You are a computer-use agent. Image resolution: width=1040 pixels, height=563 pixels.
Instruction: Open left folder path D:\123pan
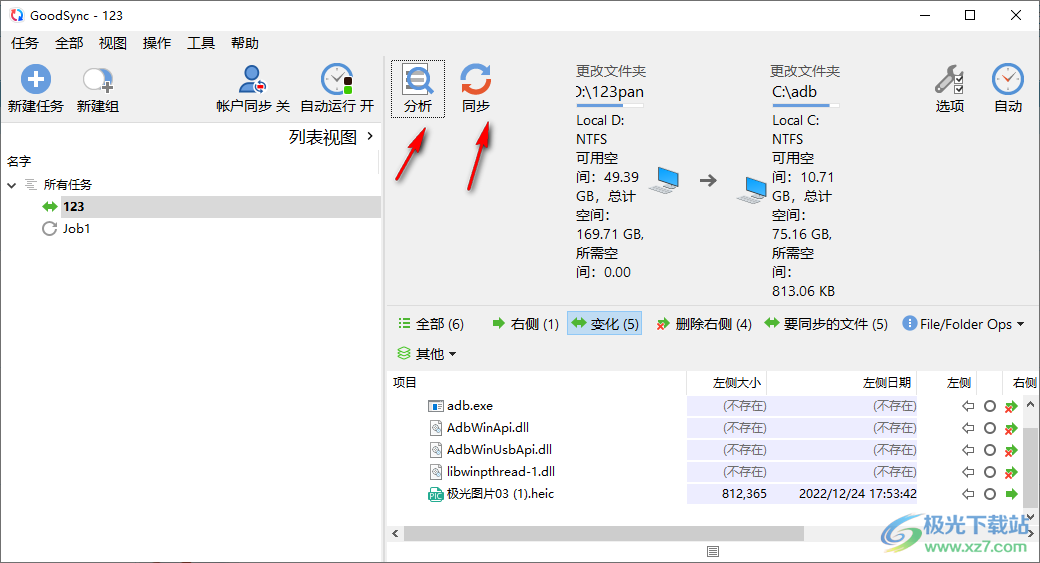(x=610, y=92)
